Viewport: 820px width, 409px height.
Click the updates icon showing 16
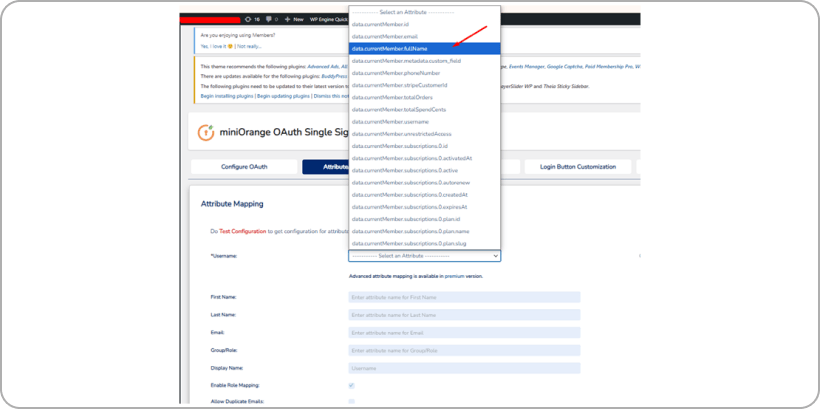(253, 19)
